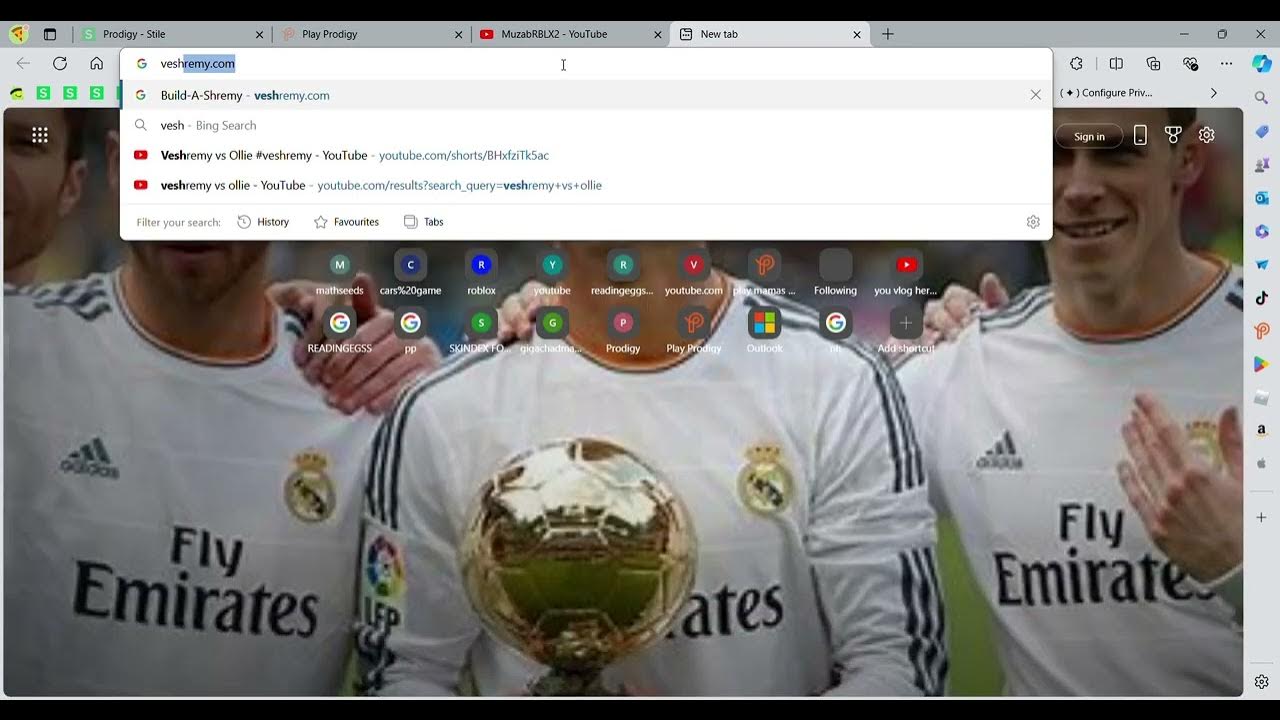Image resolution: width=1280 pixels, height=720 pixels.
Task: Close the MuzabRBLX2 - YouTube tab
Action: tap(658, 34)
